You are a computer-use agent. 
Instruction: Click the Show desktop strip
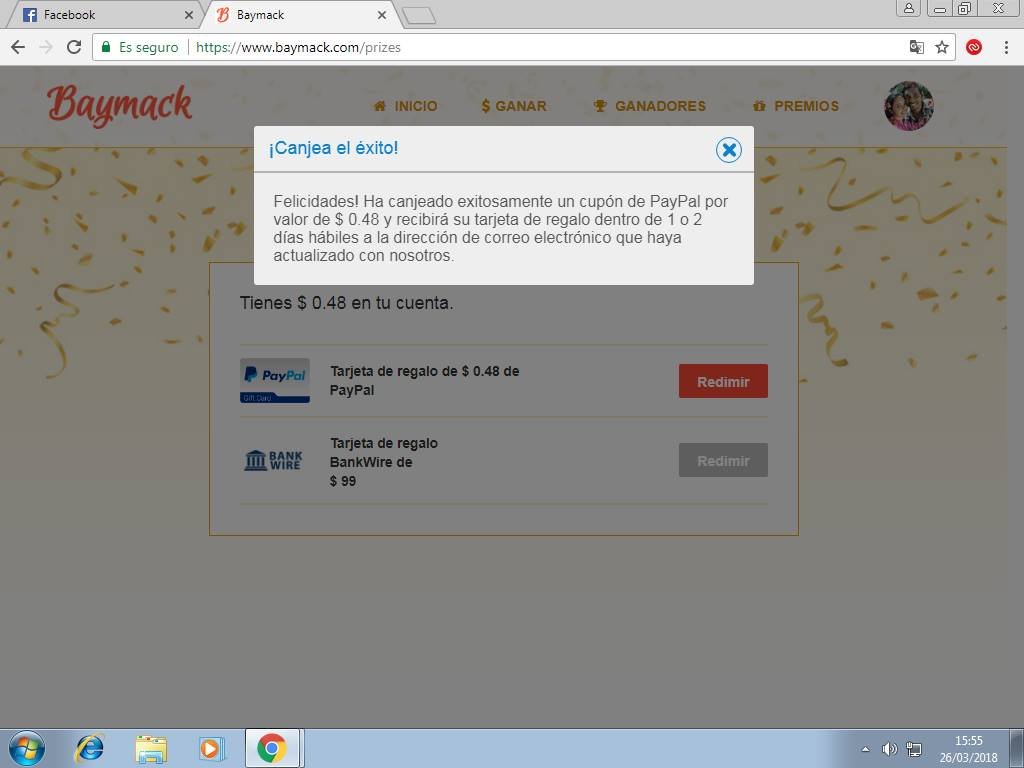pyautogui.click(x=1017, y=748)
